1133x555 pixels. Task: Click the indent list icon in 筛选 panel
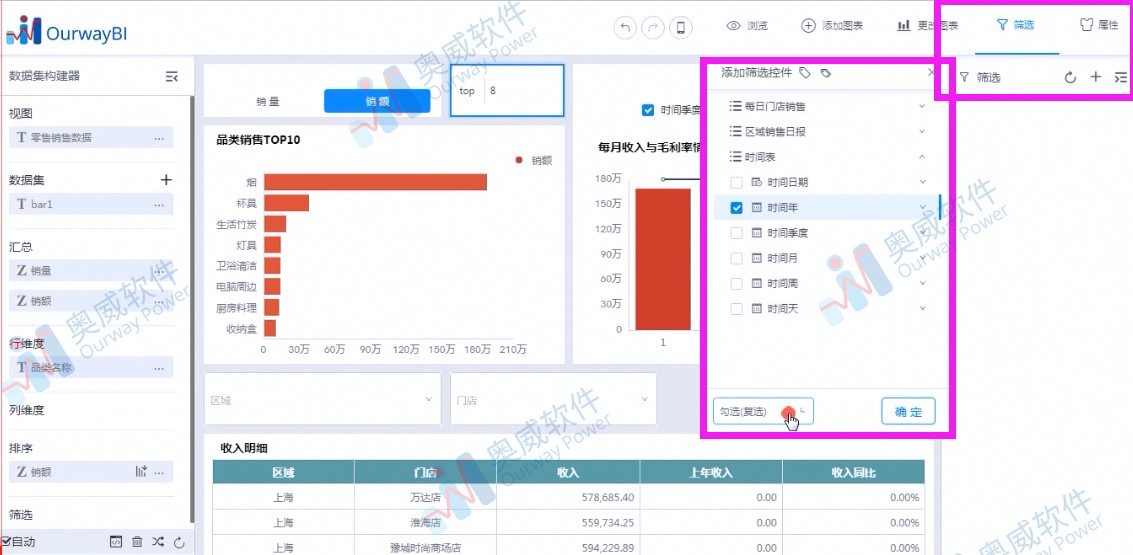[1121, 77]
